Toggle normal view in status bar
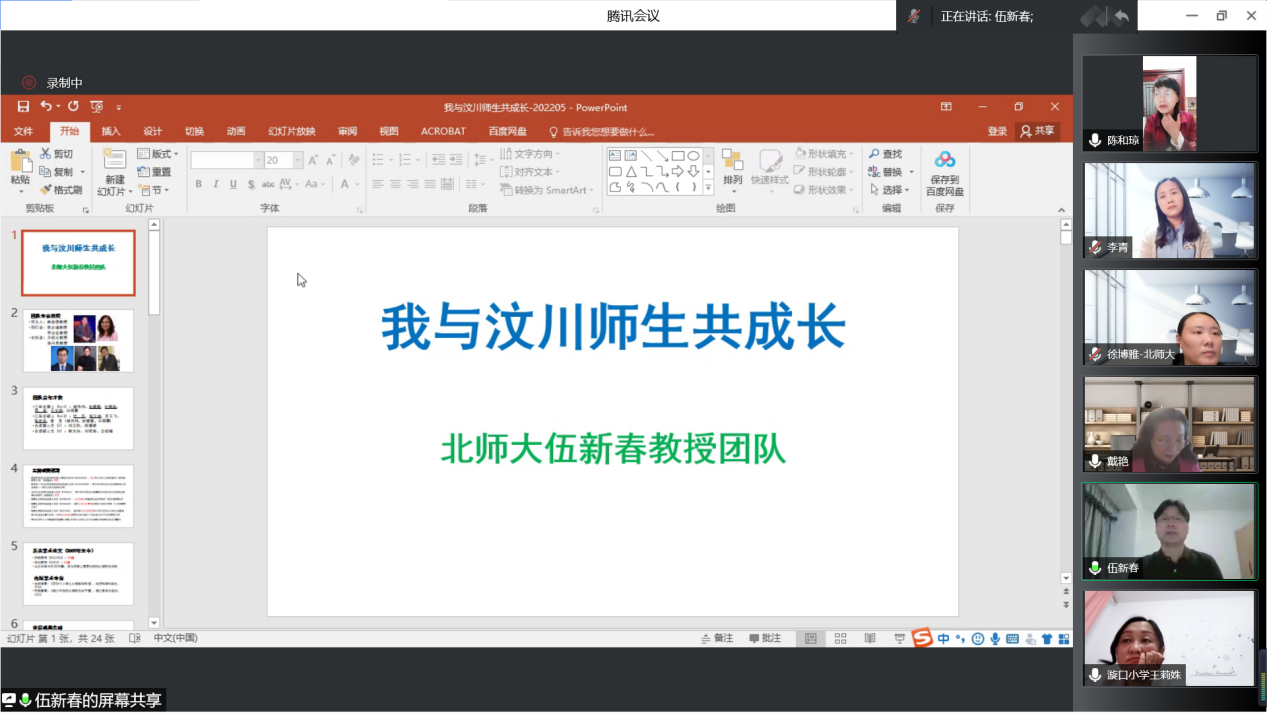 coord(811,638)
